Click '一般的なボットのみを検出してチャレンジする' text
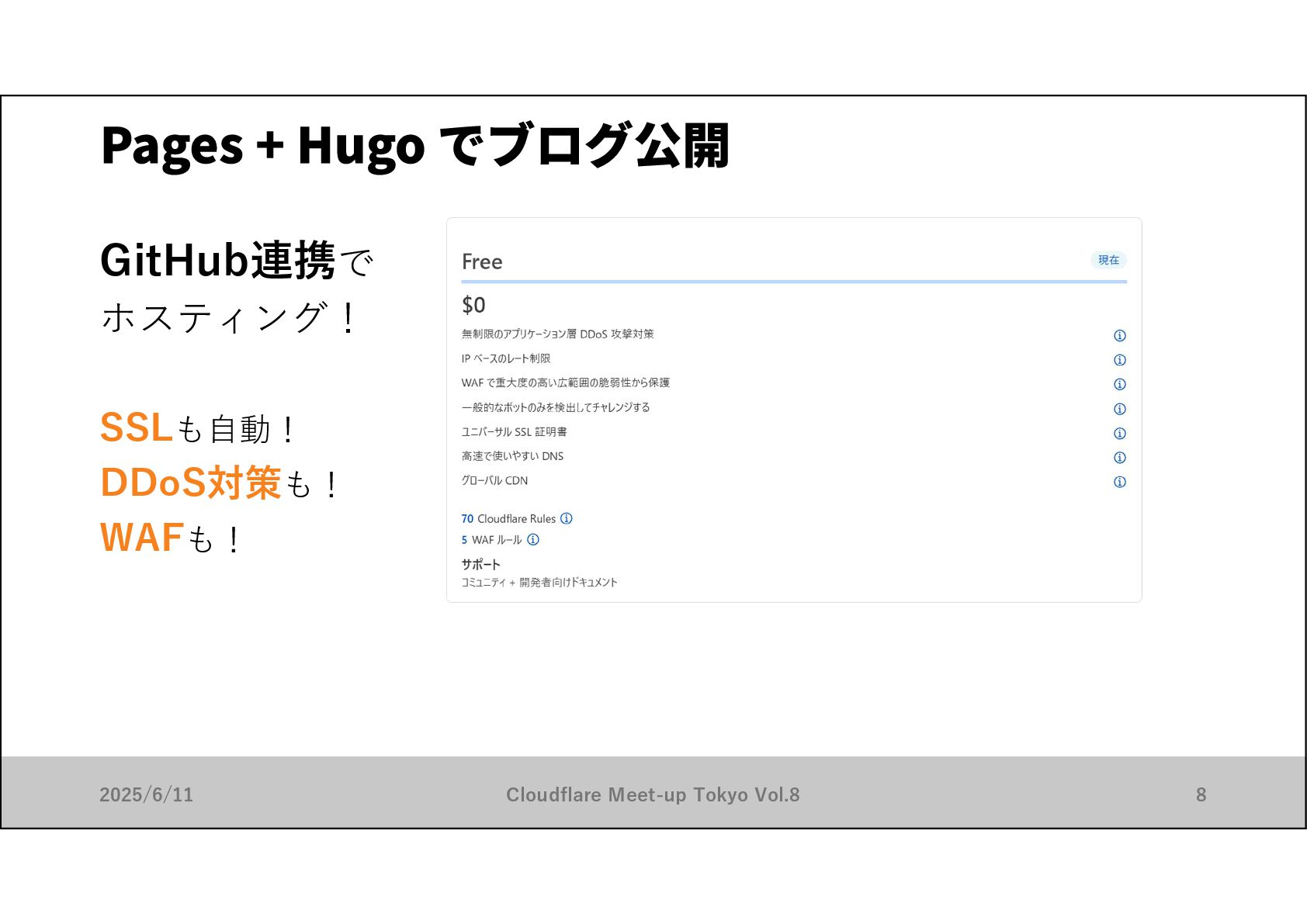1307x924 pixels. pyautogui.click(x=556, y=407)
